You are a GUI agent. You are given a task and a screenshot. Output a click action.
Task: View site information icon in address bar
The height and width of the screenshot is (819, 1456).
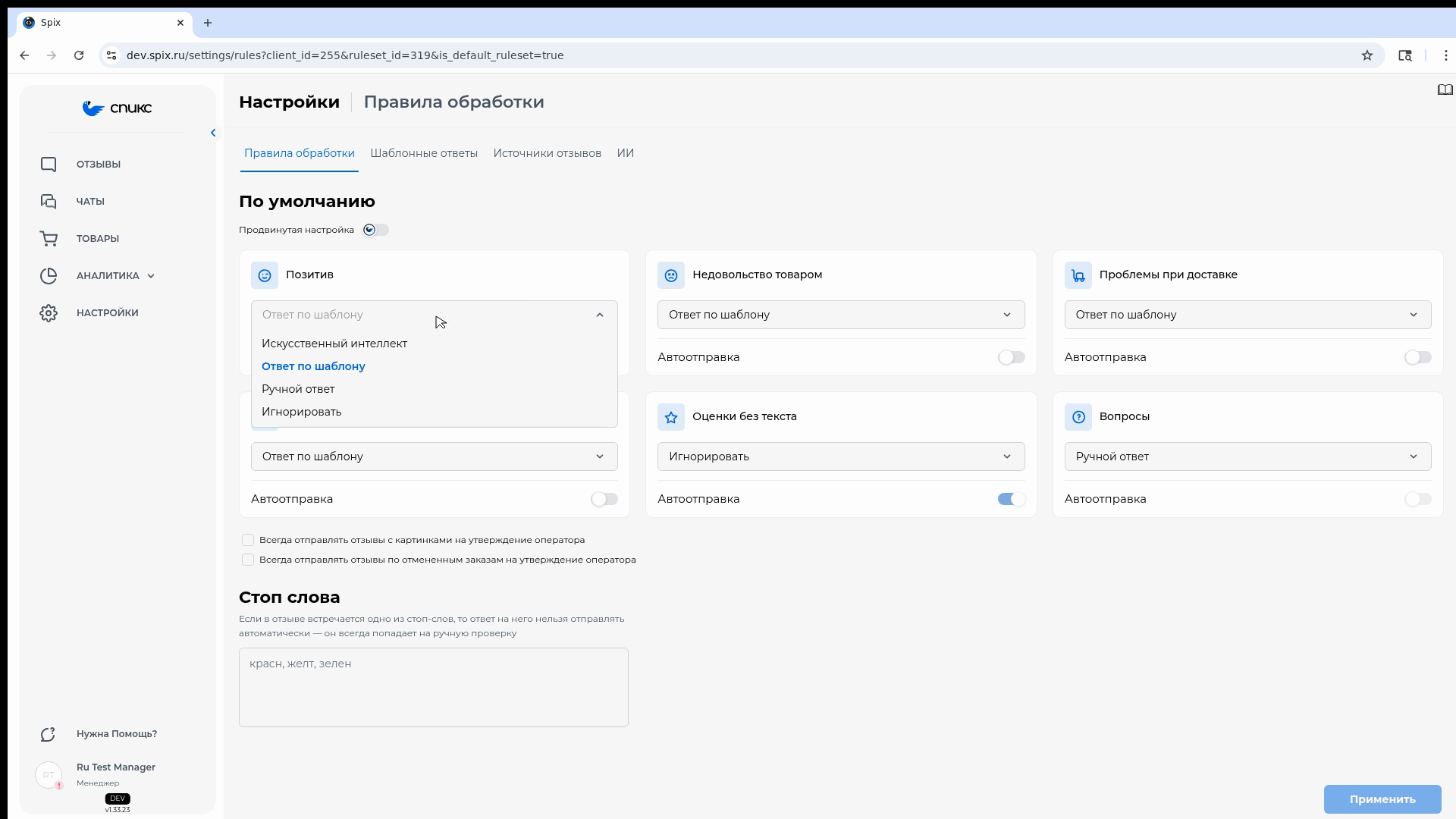click(x=111, y=55)
